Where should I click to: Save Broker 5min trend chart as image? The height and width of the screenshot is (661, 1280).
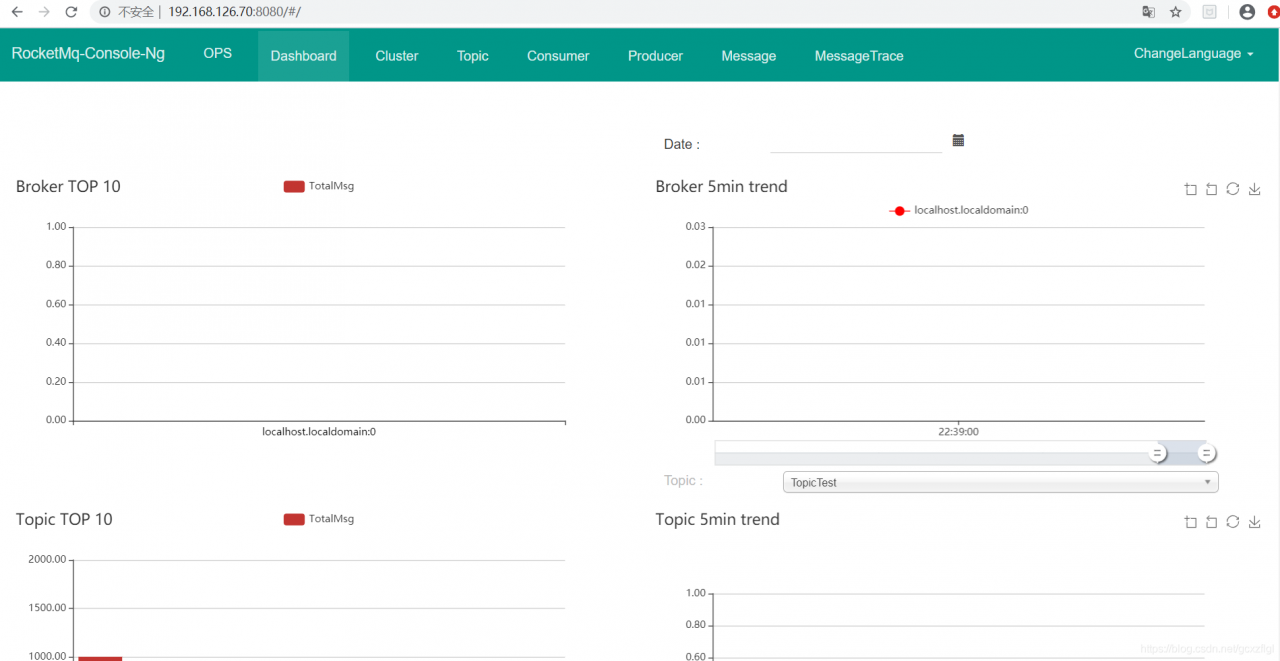[x=1254, y=189]
